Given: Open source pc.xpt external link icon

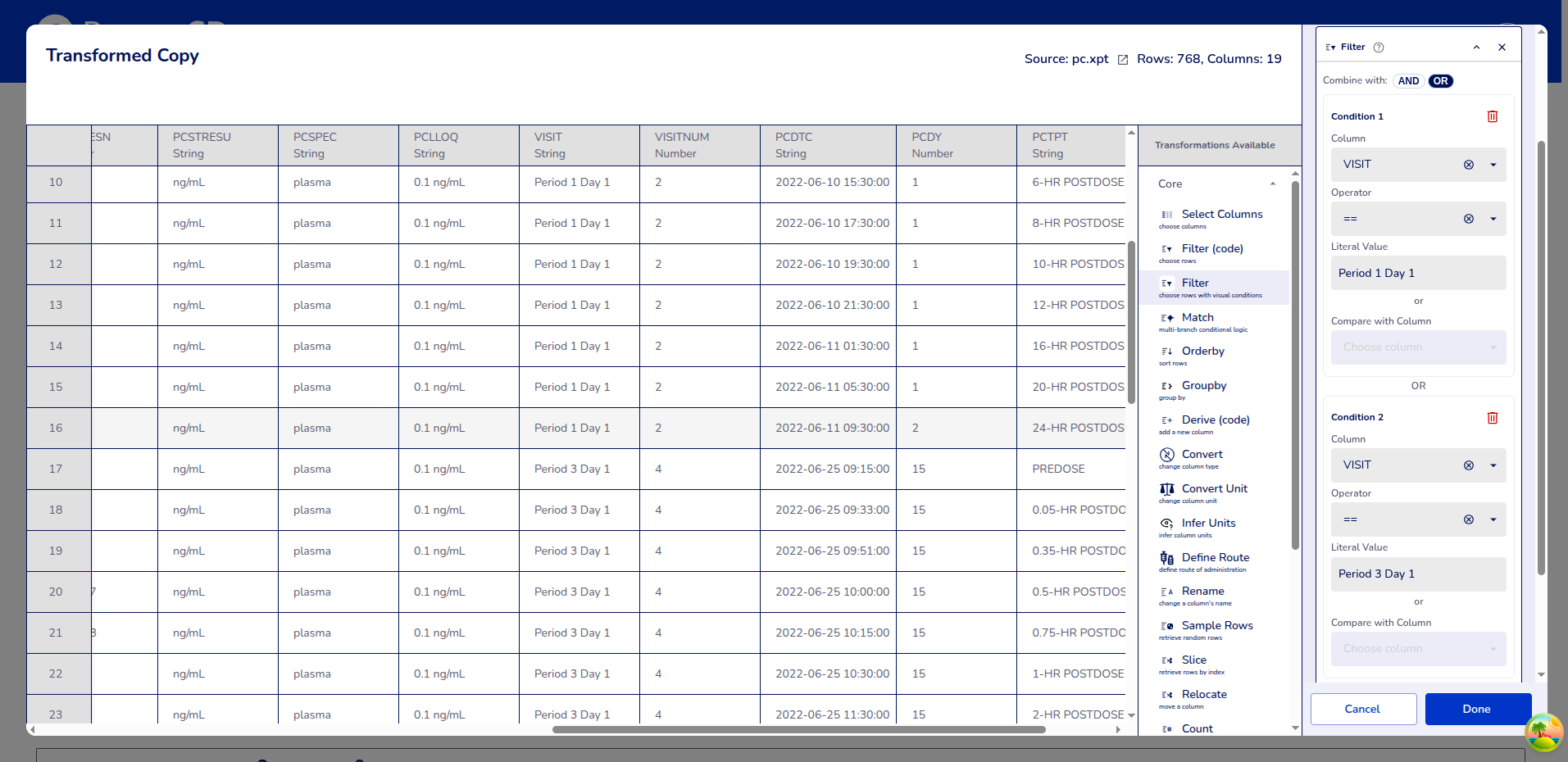Looking at the screenshot, I should point(1123,60).
